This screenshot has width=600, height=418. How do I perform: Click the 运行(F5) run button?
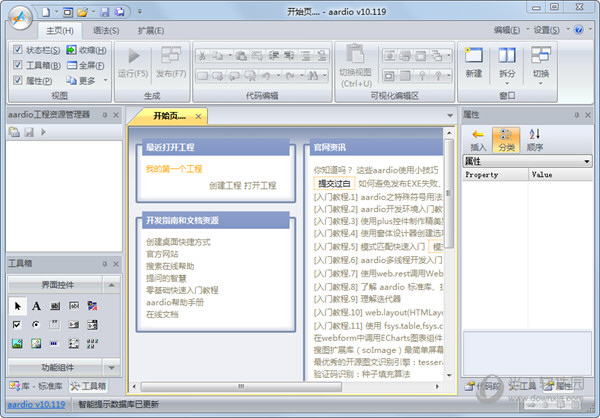133,62
